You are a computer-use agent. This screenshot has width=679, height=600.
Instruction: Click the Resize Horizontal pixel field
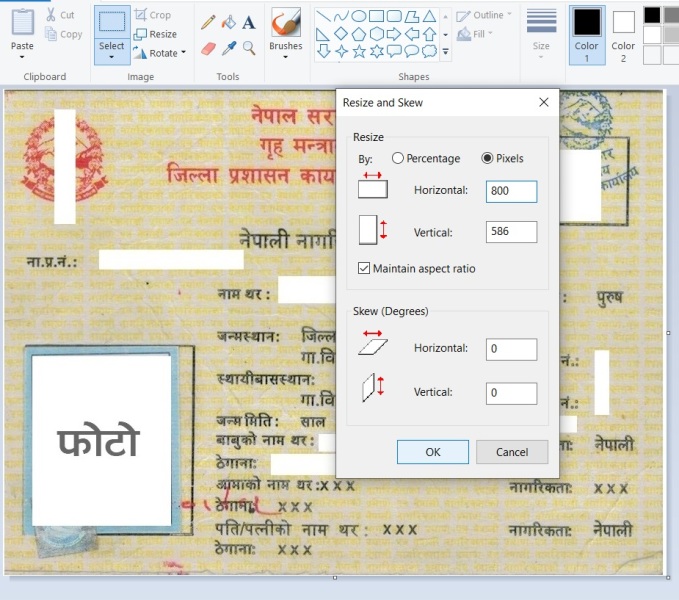[511, 191]
